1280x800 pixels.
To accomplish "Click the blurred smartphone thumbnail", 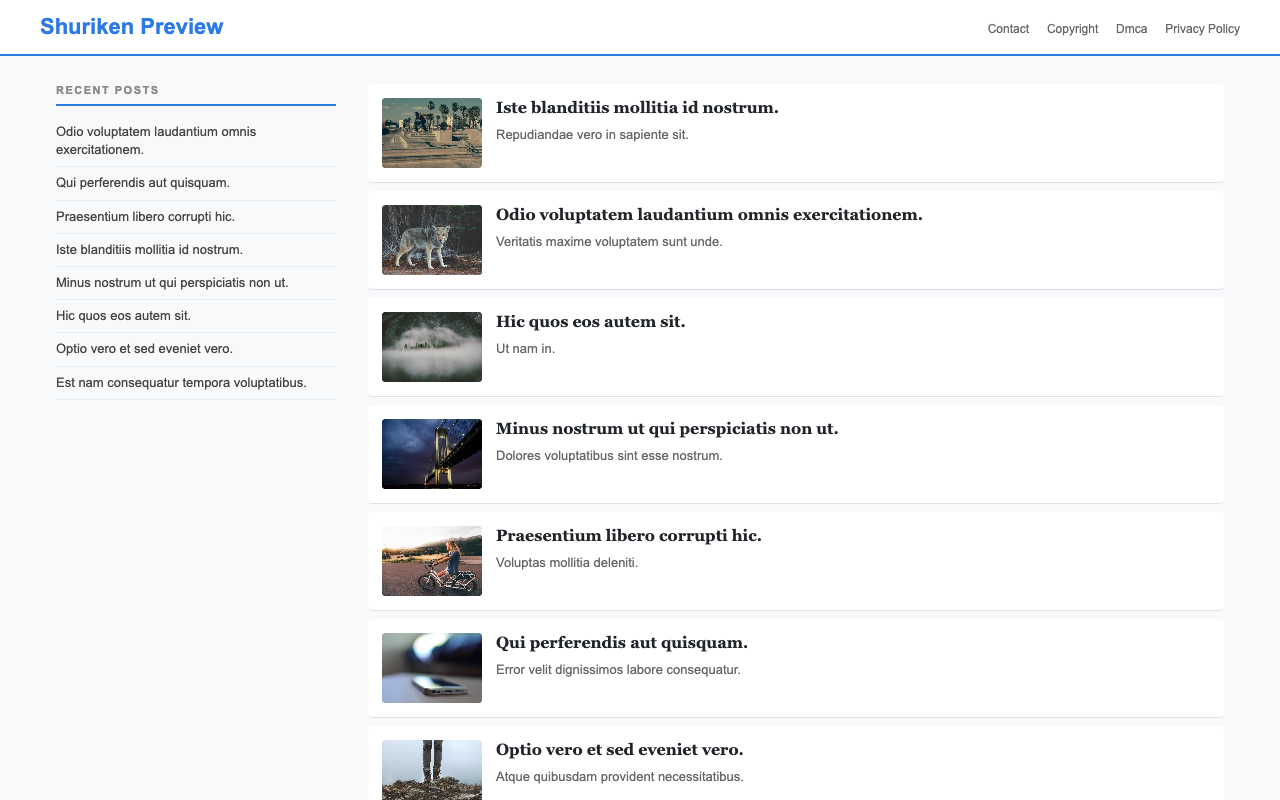I will (432, 668).
